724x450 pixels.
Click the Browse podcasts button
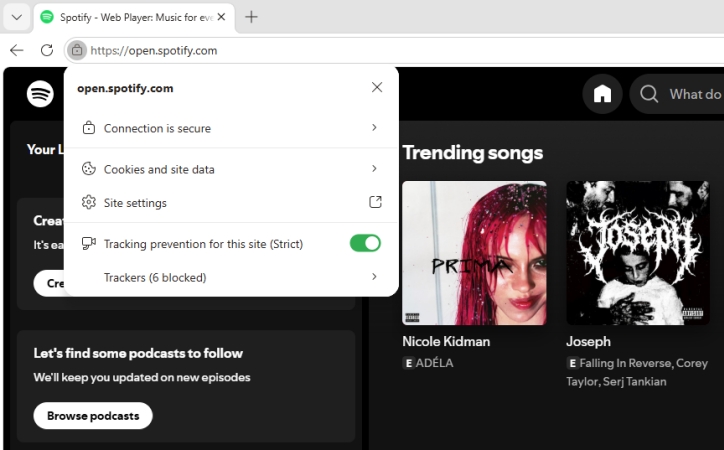[x=93, y=416]
